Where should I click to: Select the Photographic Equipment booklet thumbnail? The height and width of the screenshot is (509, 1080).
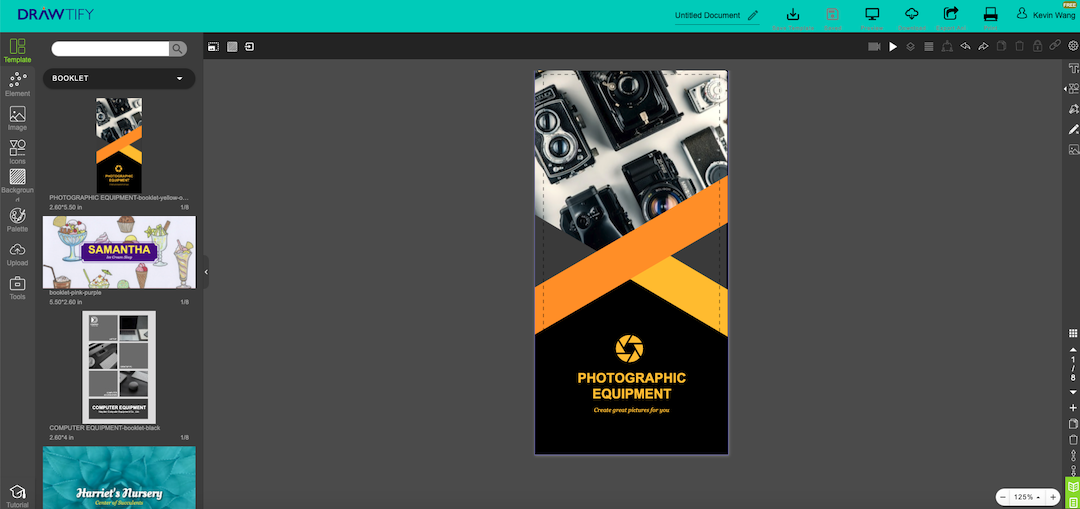119,145
